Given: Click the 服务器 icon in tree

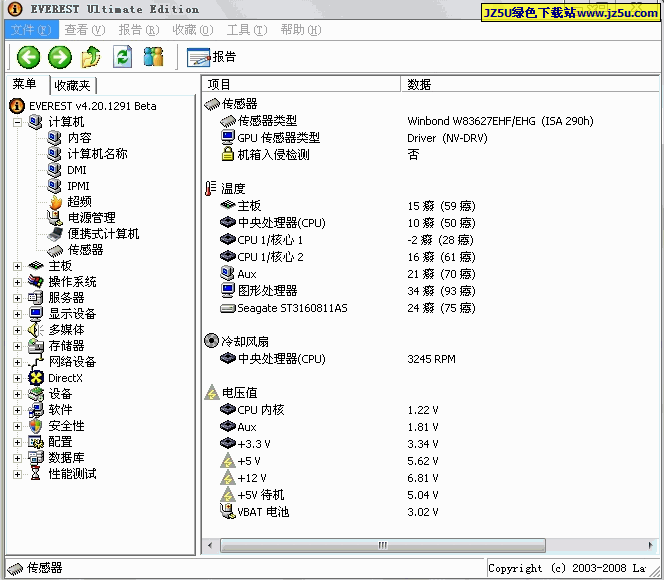Looking at the screenshot, I should [x=36, y=298].
